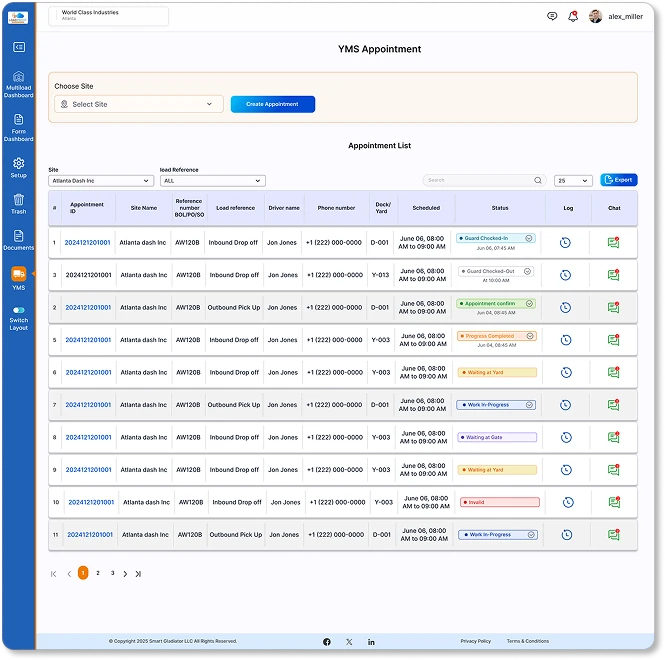View log history icon for row 11
The image size is (665, 660).
coord(567,535)
